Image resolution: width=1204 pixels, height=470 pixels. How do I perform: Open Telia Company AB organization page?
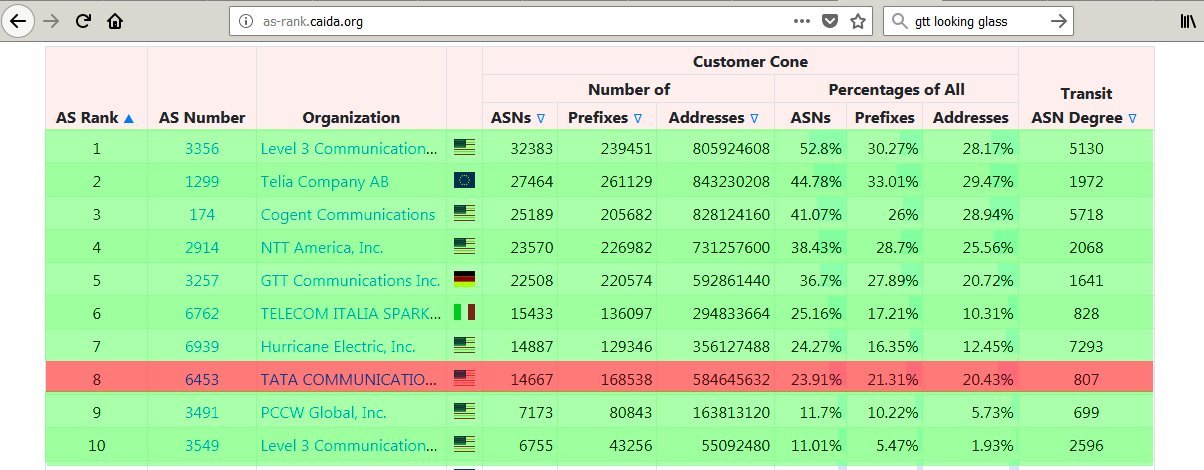pyautogui.click(x=325, y=181)
